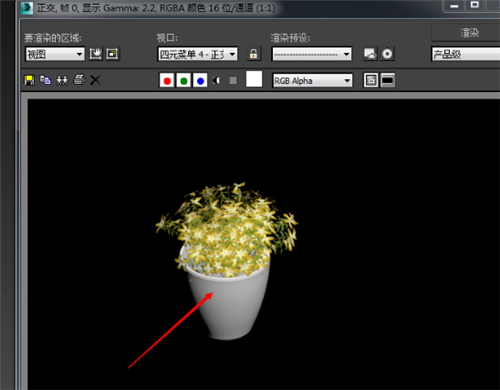
Task: Toggle the green channel display
Action: pyautogui.click(x=184, y=81)
